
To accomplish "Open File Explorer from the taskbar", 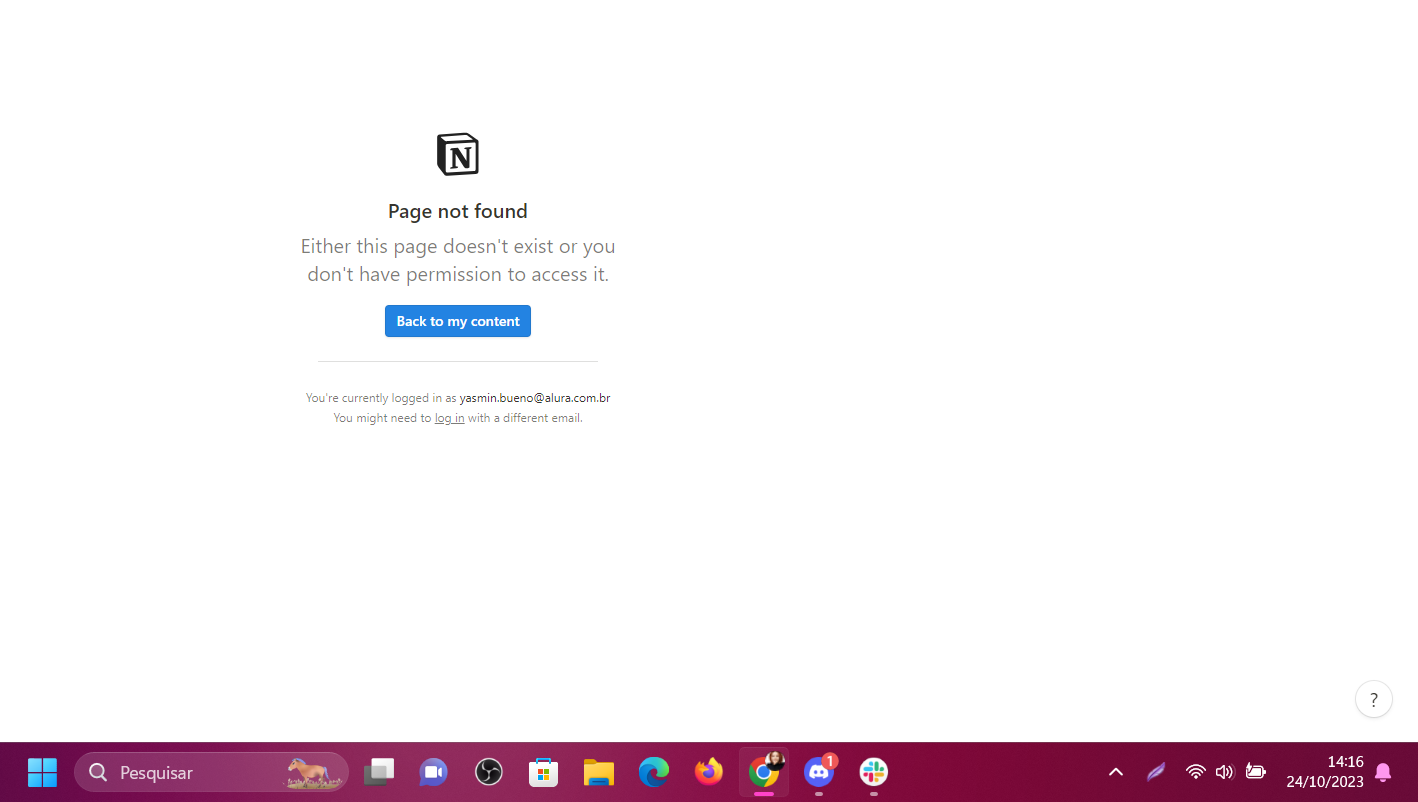I will click(598, 772).
